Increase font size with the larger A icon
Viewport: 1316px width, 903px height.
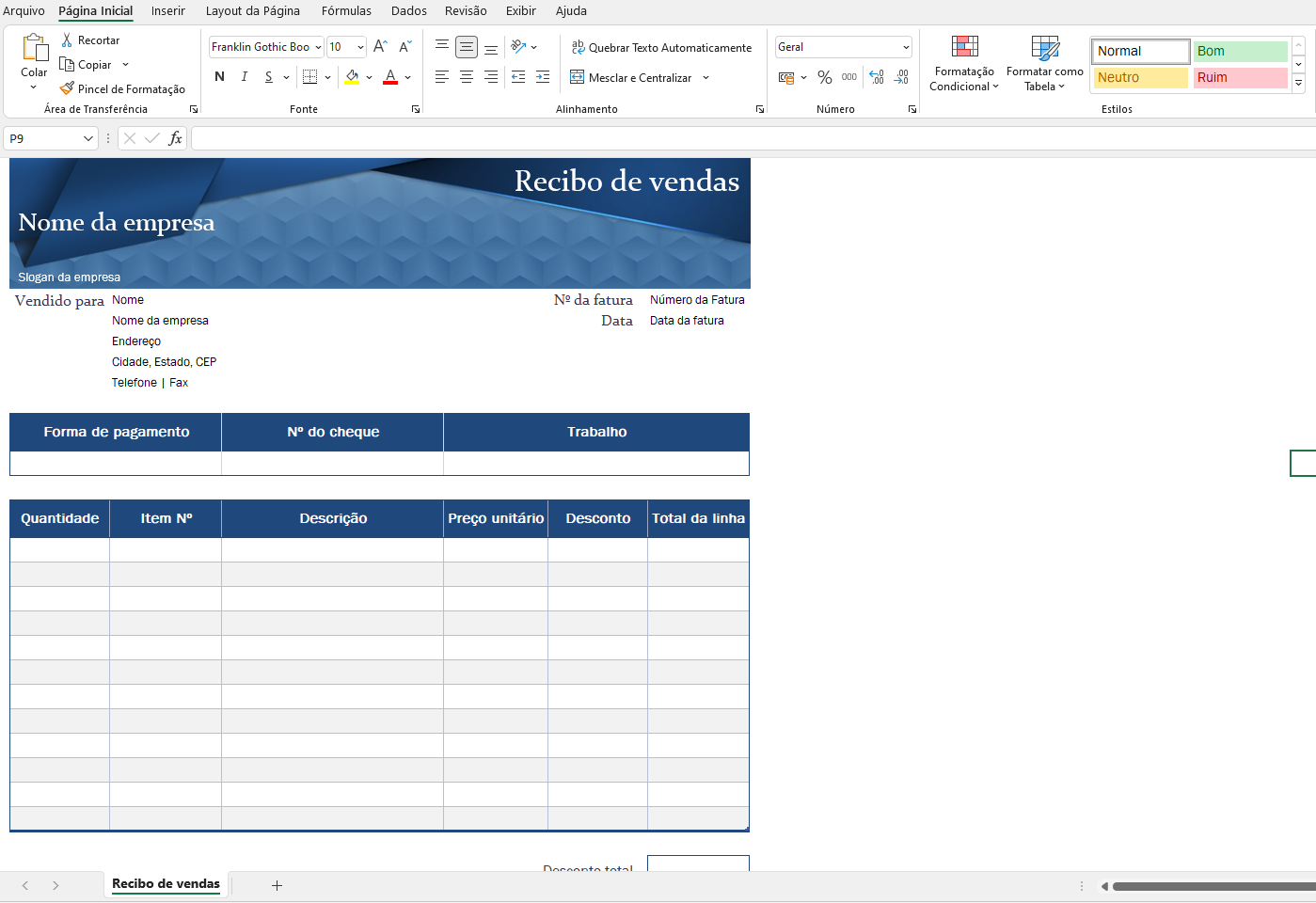tap(380, 47)
